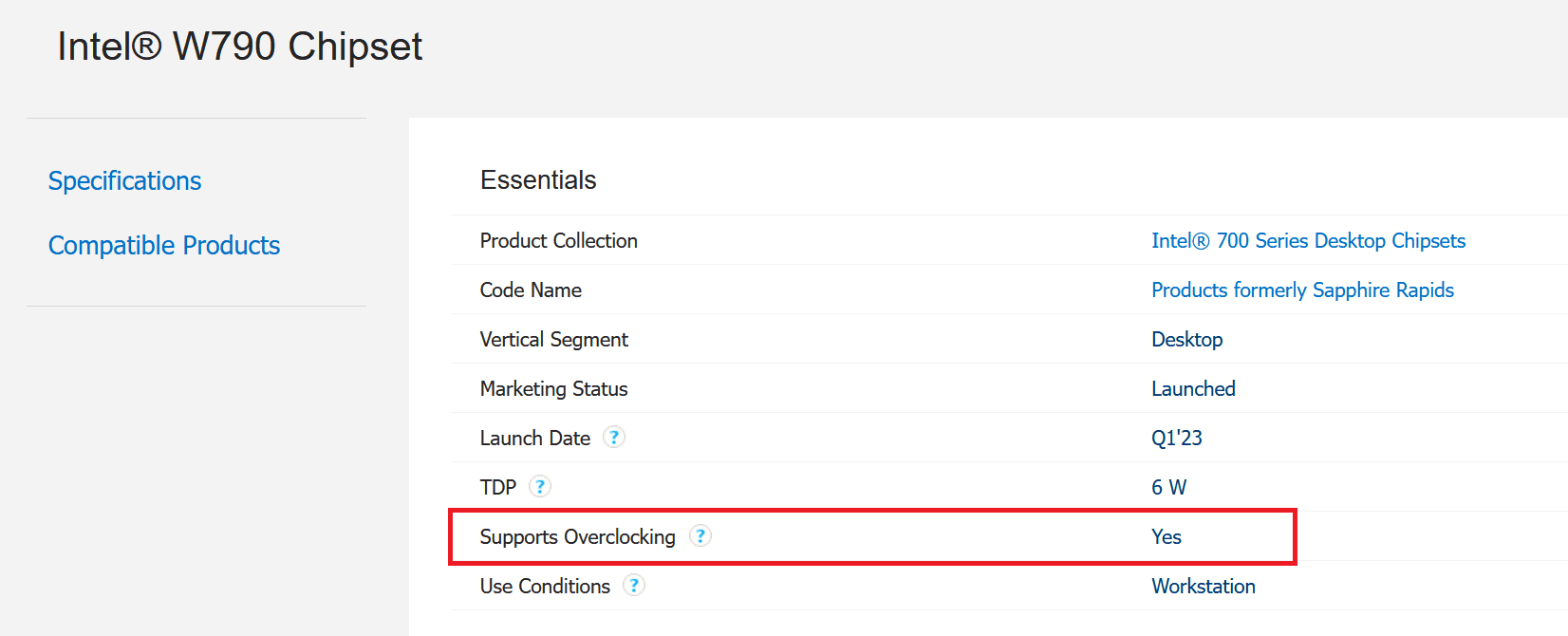Go to the Specifications section
The width and height of the screenshot is (1568, 636).
pyautogui.click(x=124, y=181)
